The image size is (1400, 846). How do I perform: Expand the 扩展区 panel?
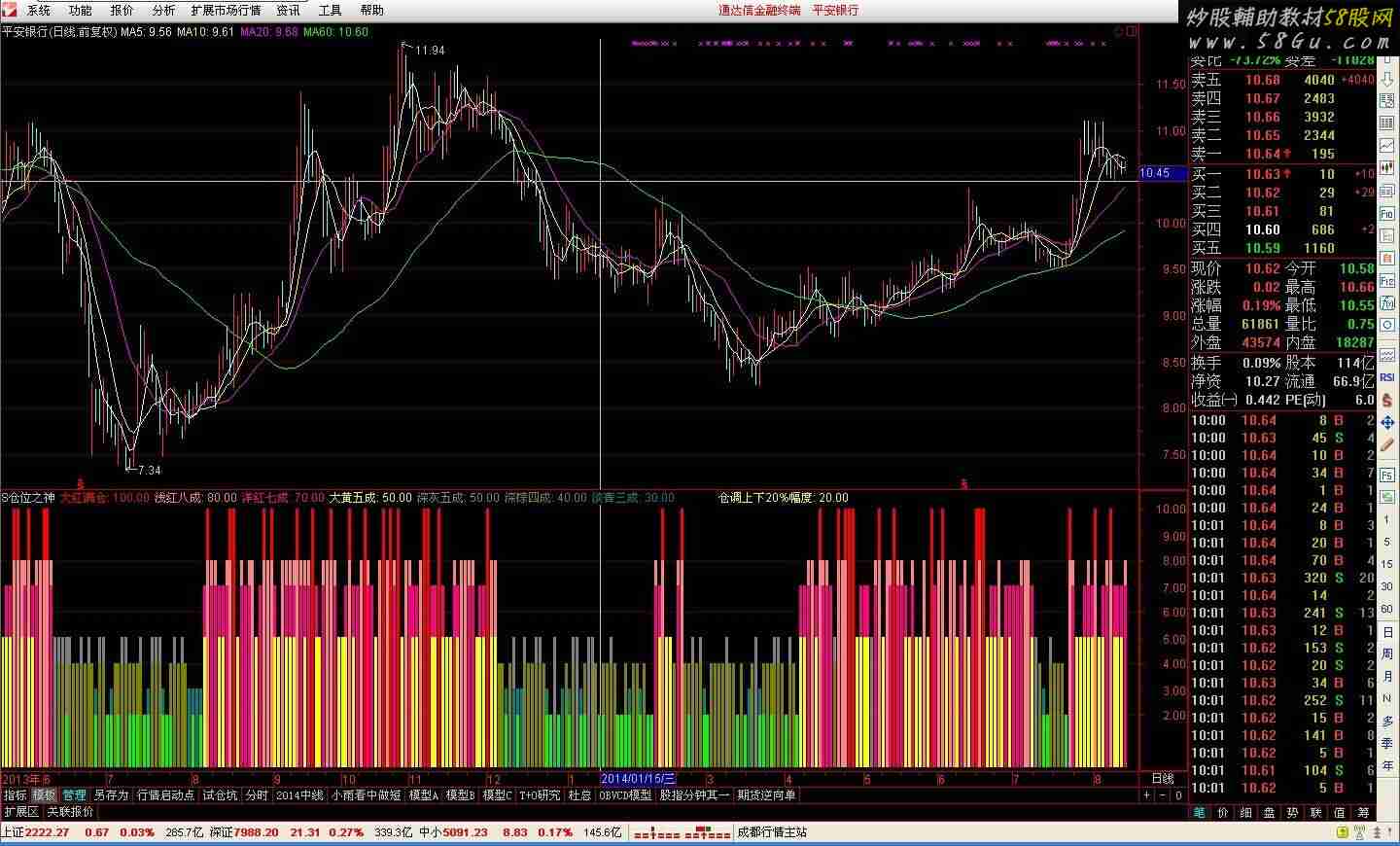tap(20, 812)
